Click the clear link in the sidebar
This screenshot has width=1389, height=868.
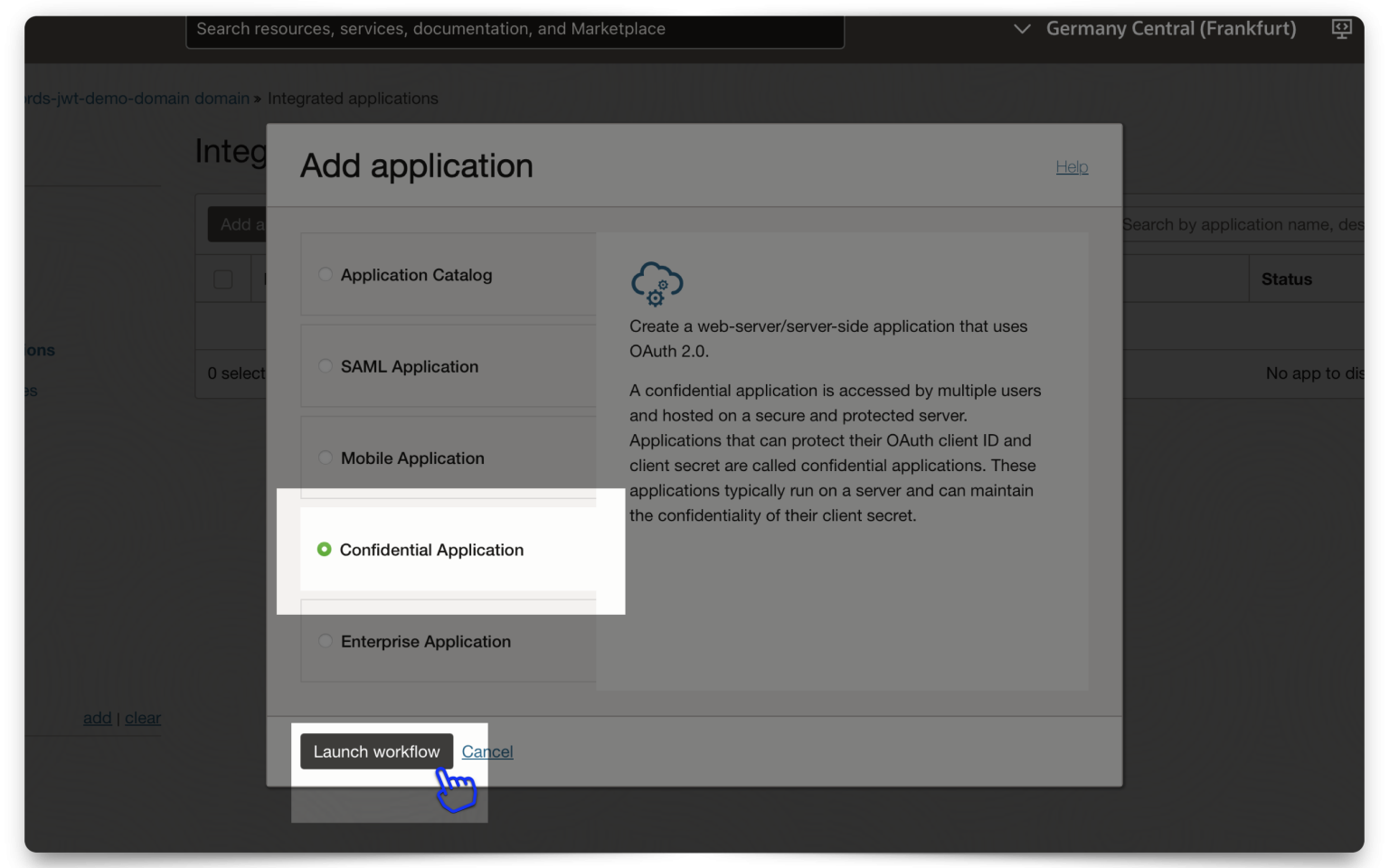coord(142,717)
